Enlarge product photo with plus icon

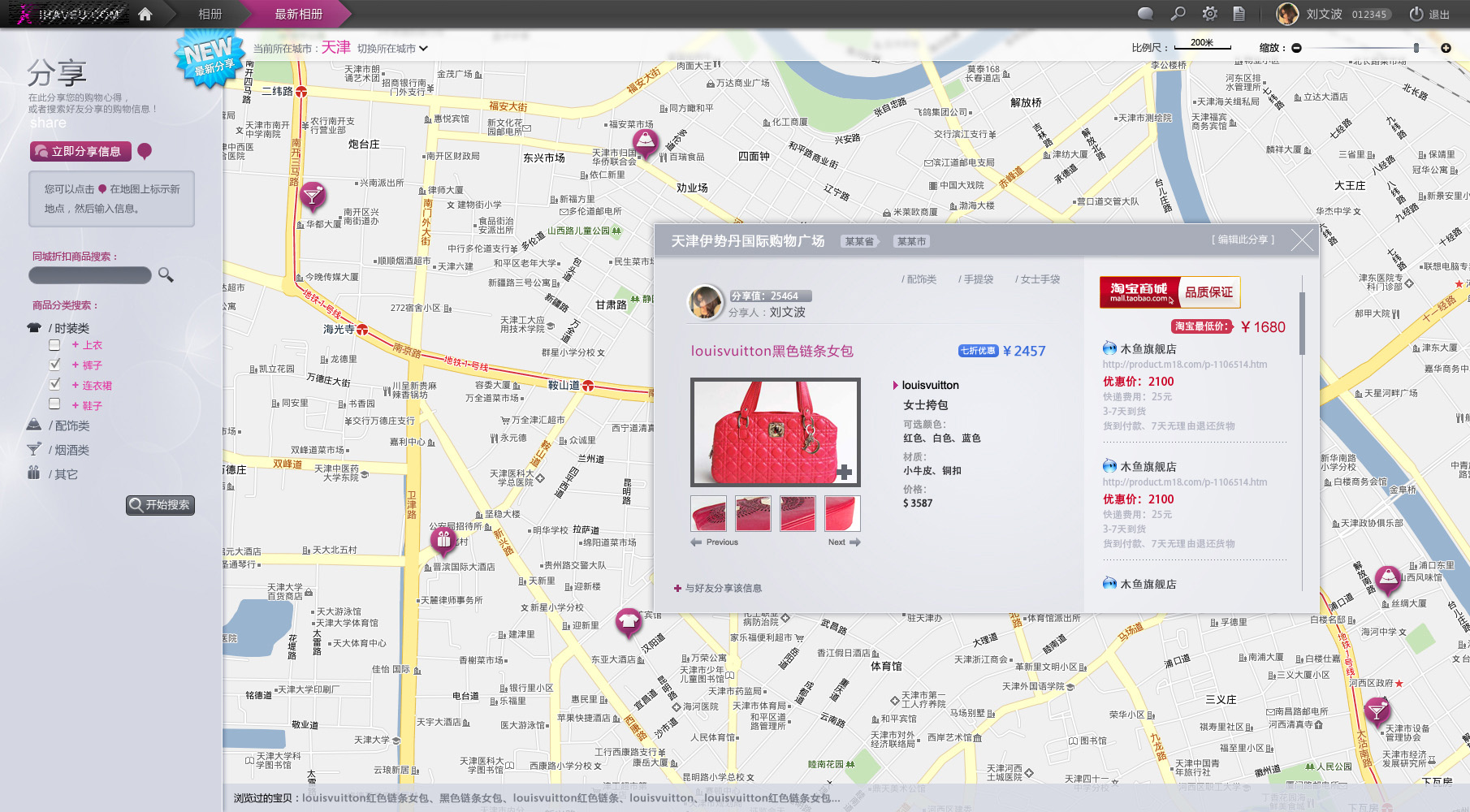pyautogui.click(x=845, y=472)
